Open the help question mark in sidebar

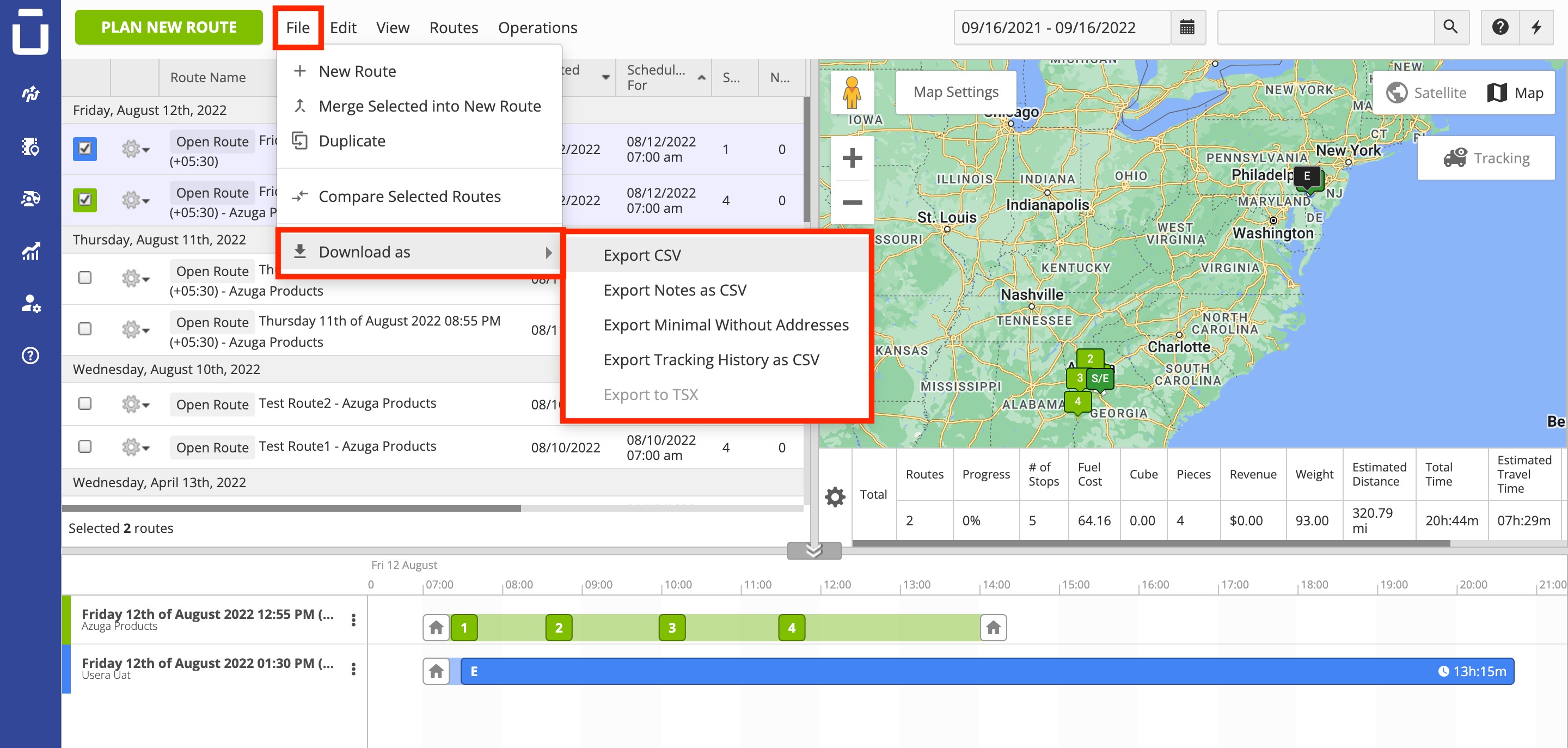30,355
